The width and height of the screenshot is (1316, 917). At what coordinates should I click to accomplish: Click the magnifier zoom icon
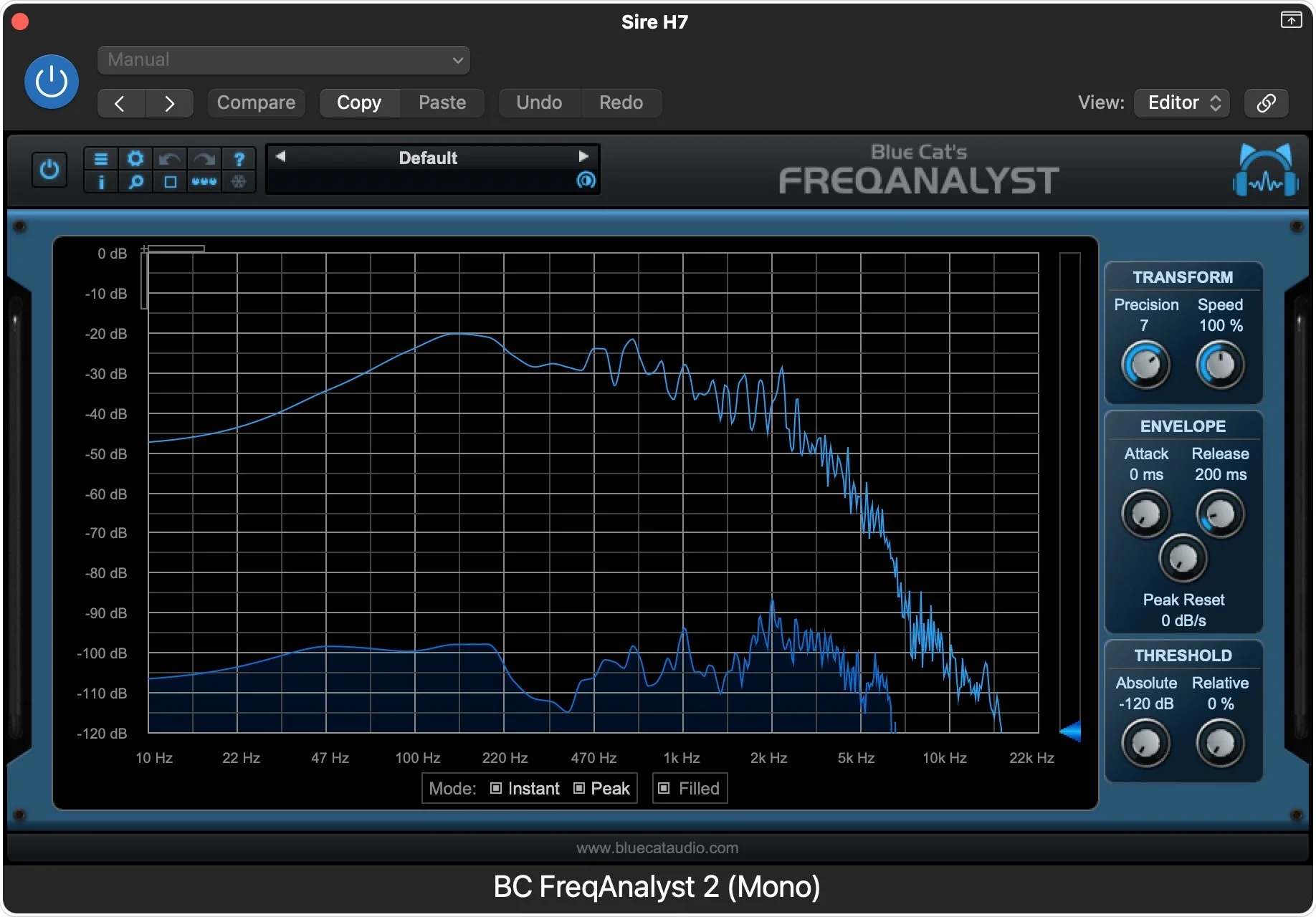(135, 182)
